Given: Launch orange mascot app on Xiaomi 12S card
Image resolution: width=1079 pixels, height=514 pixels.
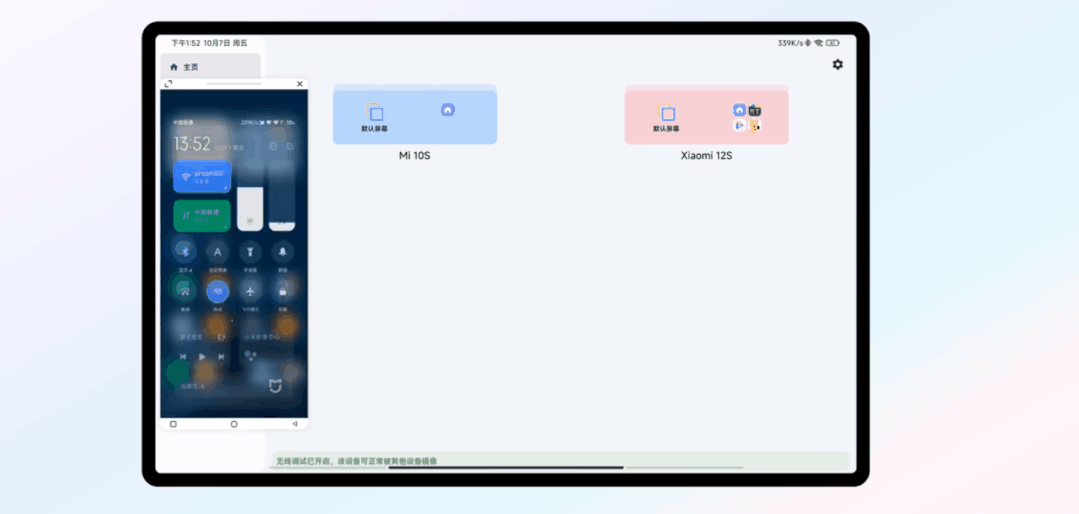Looking at the screenshot, I should [x=755, y=125].
